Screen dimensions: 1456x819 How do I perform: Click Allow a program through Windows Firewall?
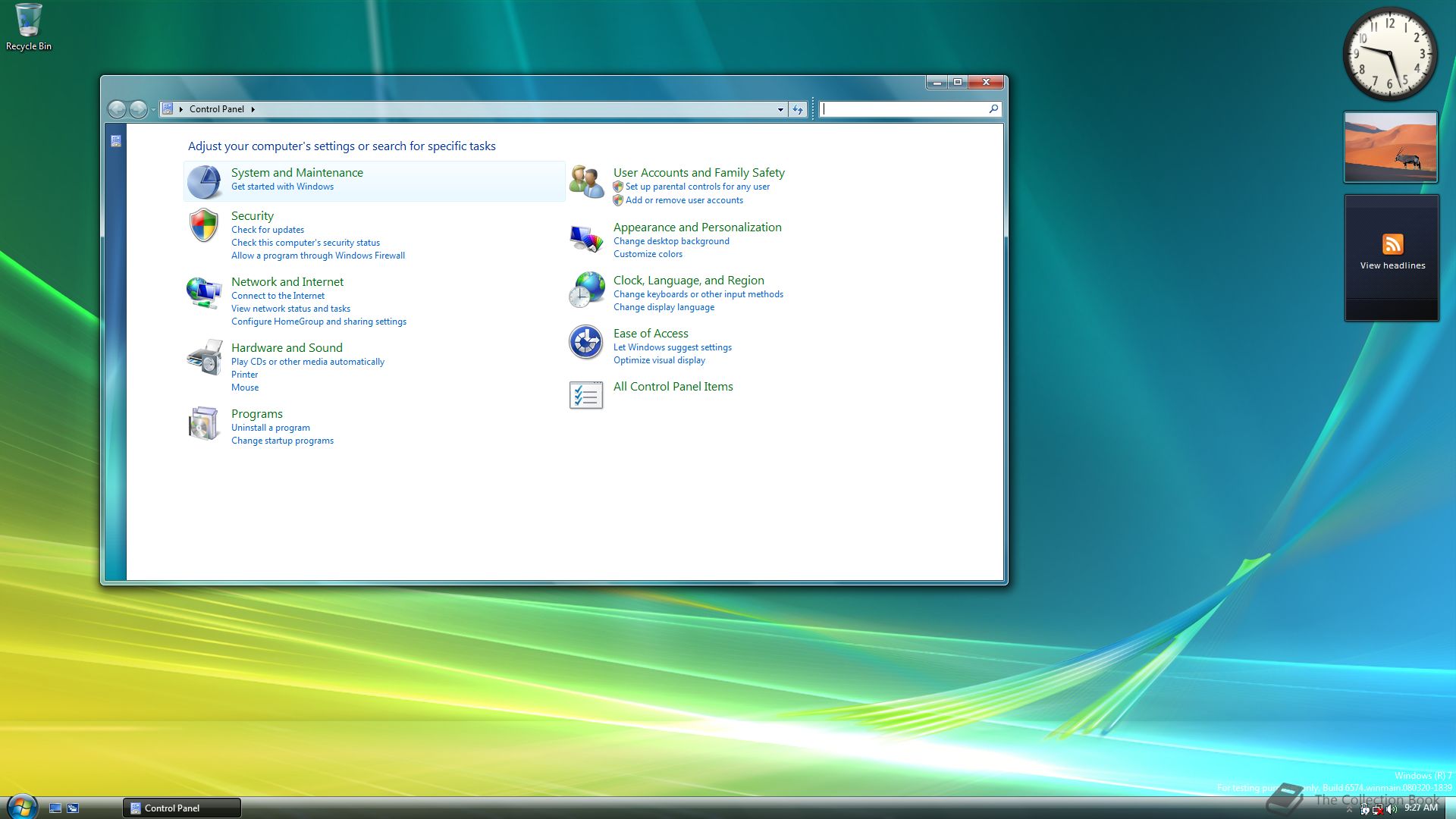point(318,256)
